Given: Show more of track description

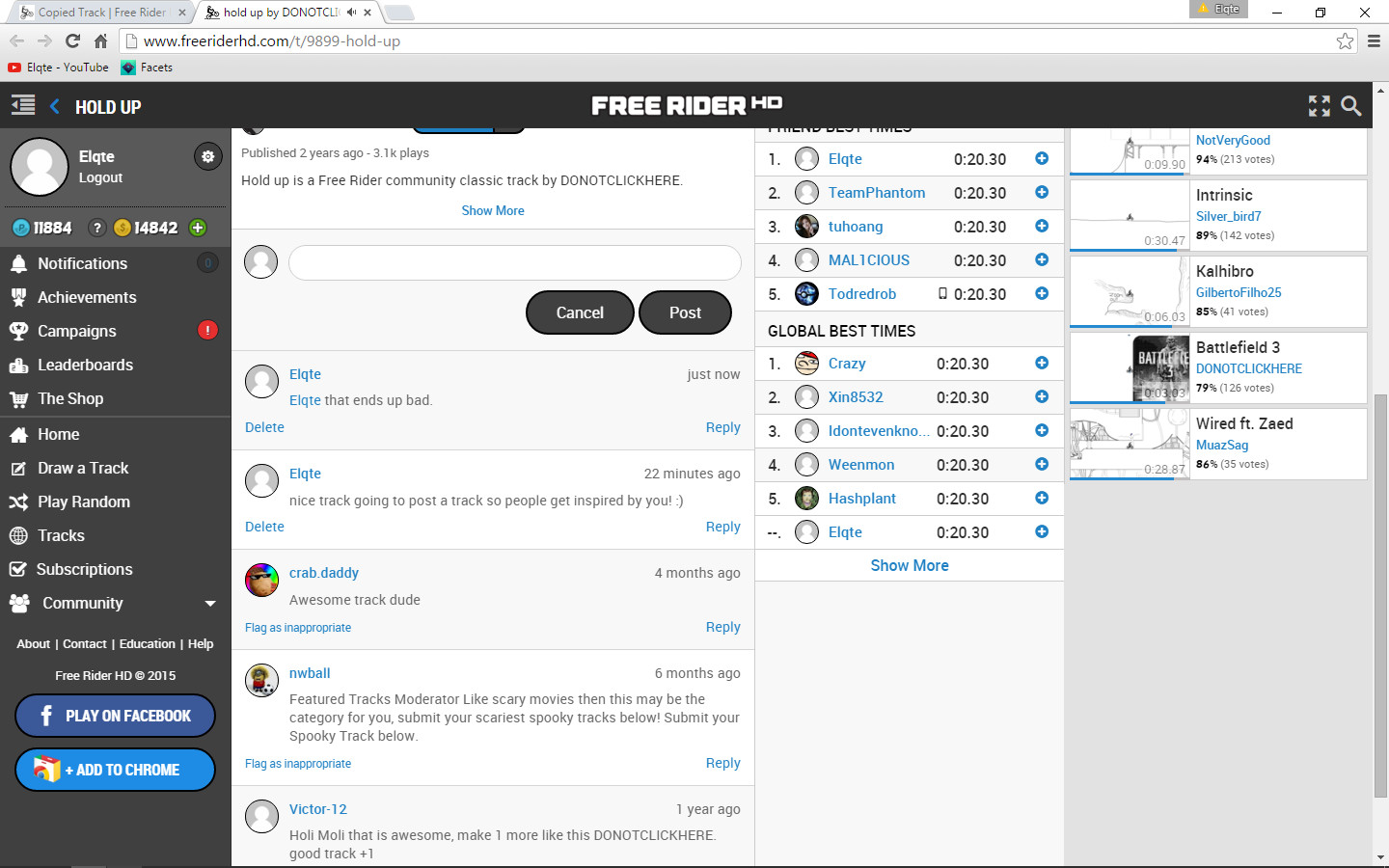Looking at the screenshot, I should tap(493, 210).
